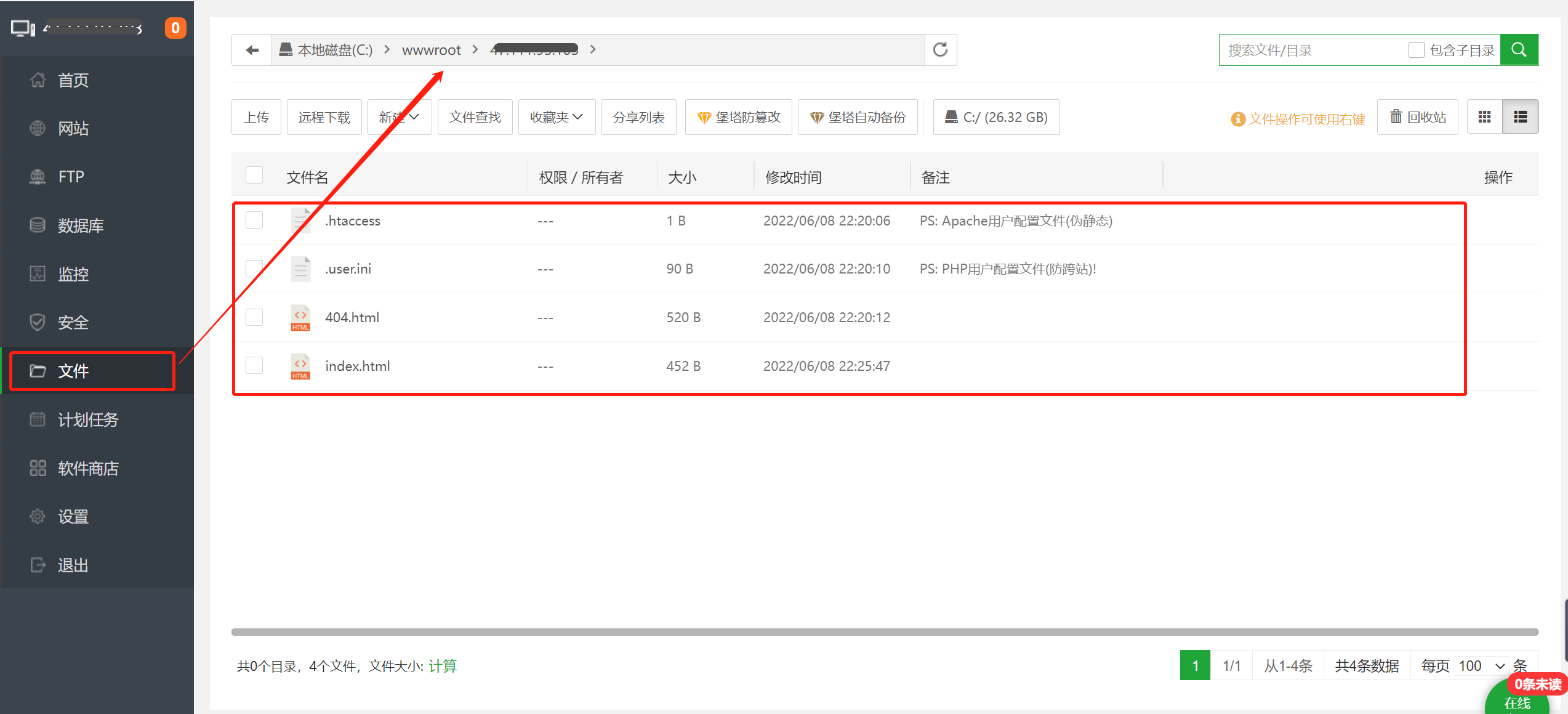Viewport: 1568px width, 714px height.
Task: Click the 修改时间 modified time header
Action: pos(794,177)
